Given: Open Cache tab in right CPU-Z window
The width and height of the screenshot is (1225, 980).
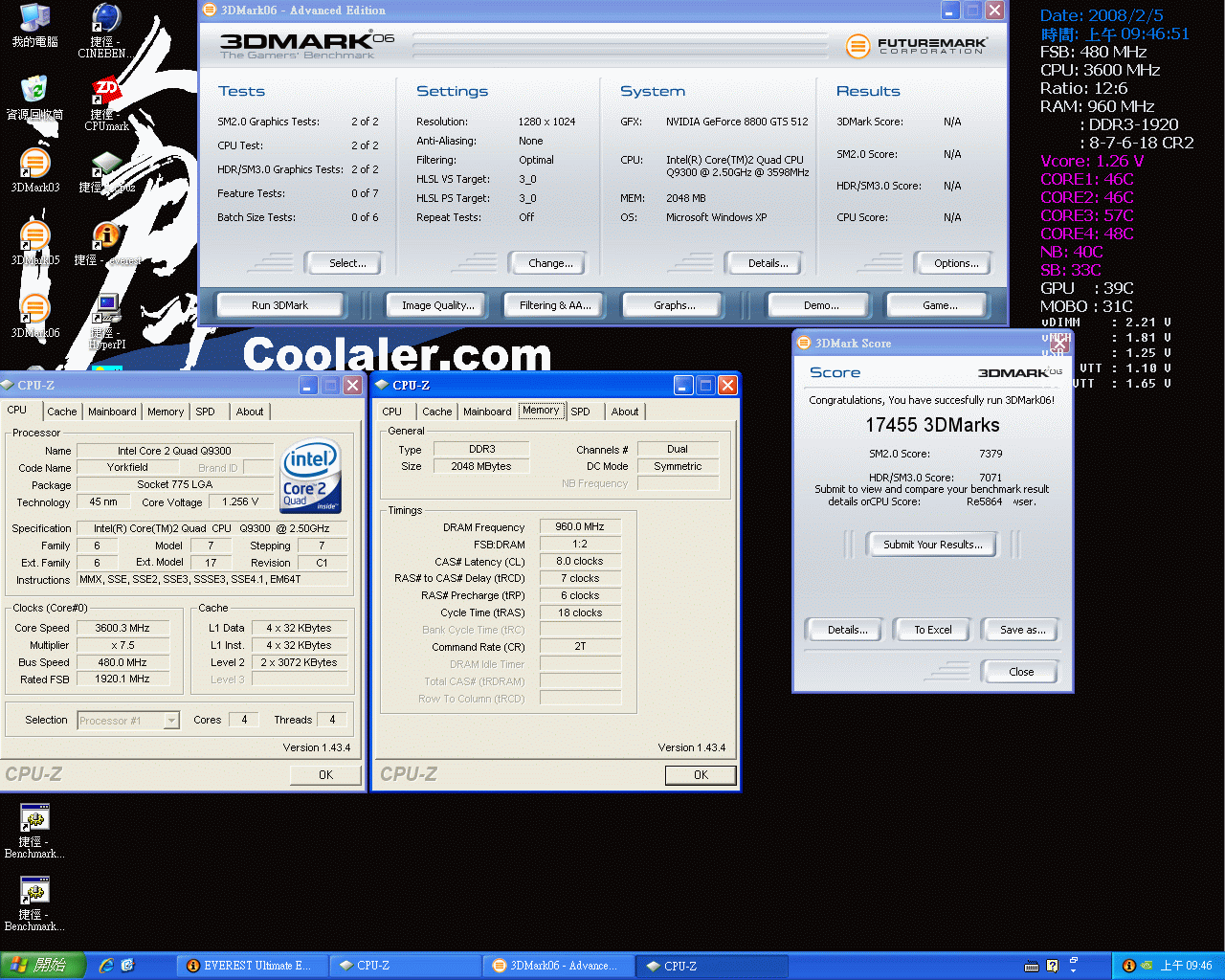Looking at the screenshot, I should tap(437, 412).
